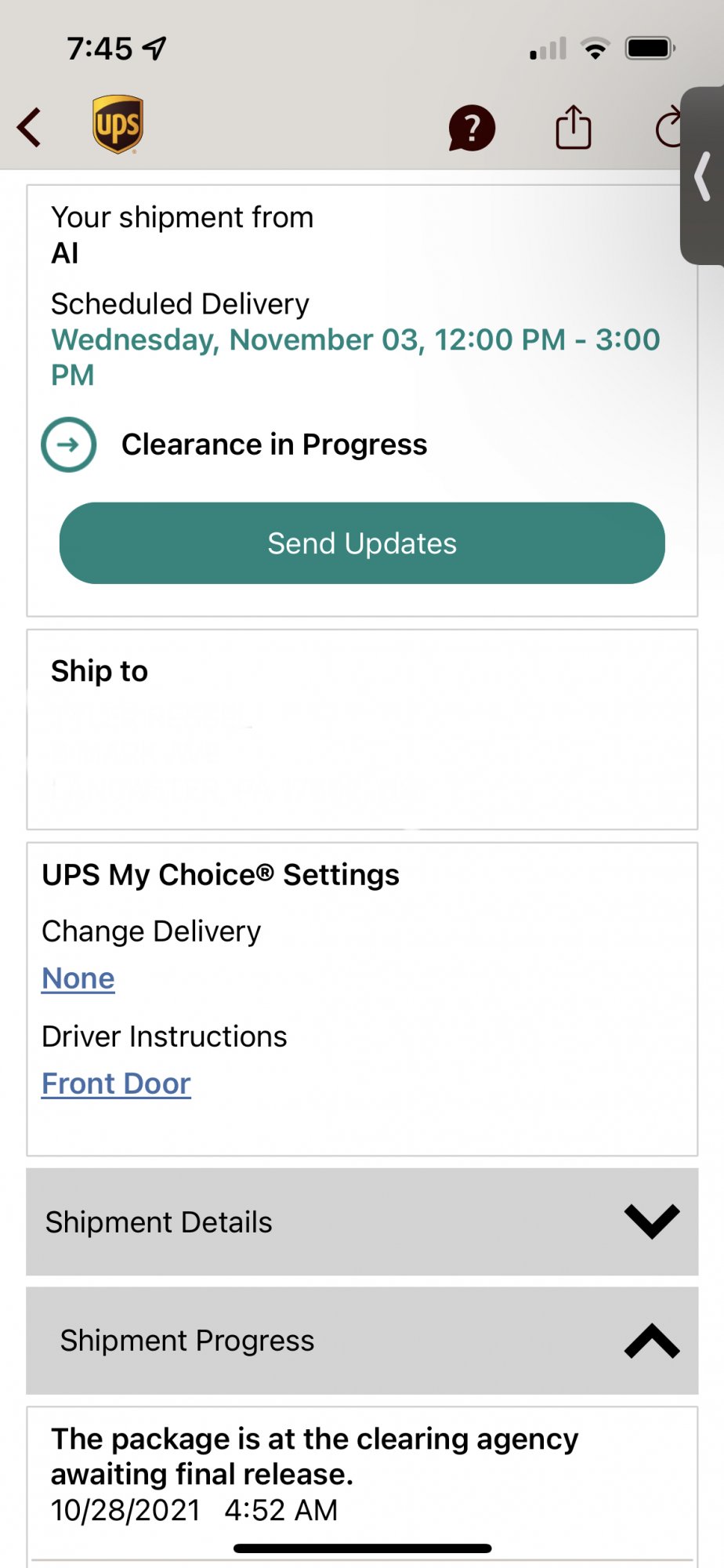Tap the Shipment Details down chevron
Screen dimensions: 724x1568
point(651,1221)
